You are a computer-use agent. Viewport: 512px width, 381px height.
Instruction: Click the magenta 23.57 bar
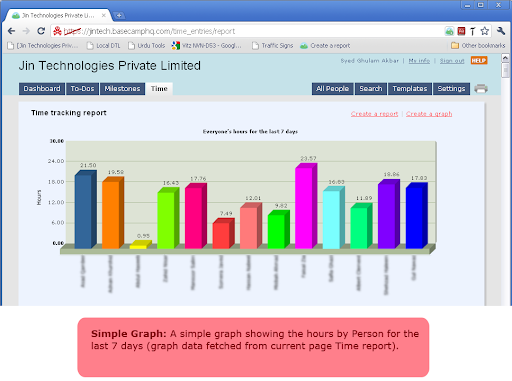coord(306,206)
